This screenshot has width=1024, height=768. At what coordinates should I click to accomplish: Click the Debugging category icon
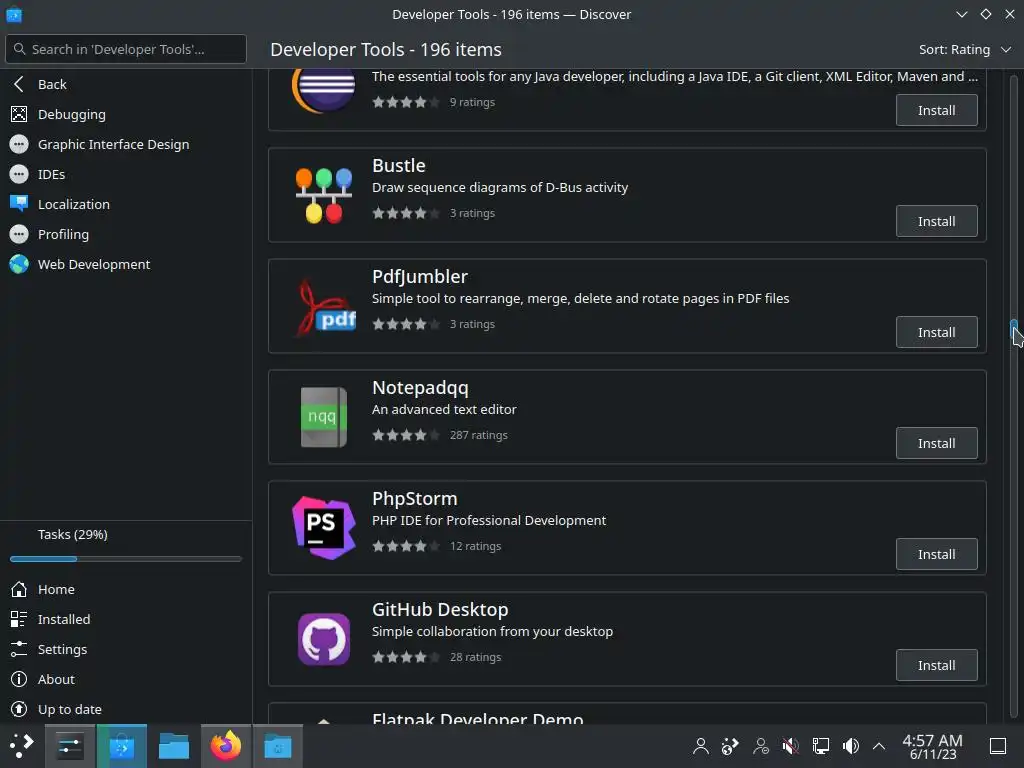(x=19, y=114)
